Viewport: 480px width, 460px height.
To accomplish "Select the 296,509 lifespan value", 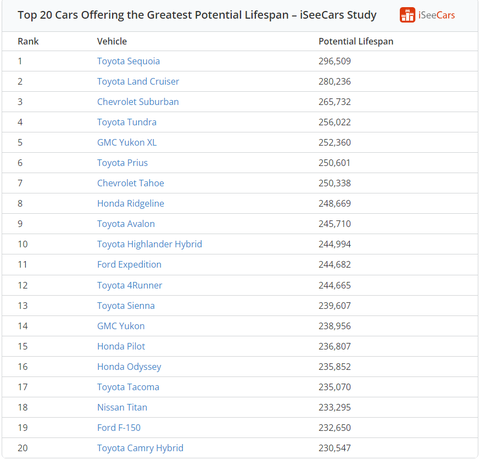I will [335, 61].
